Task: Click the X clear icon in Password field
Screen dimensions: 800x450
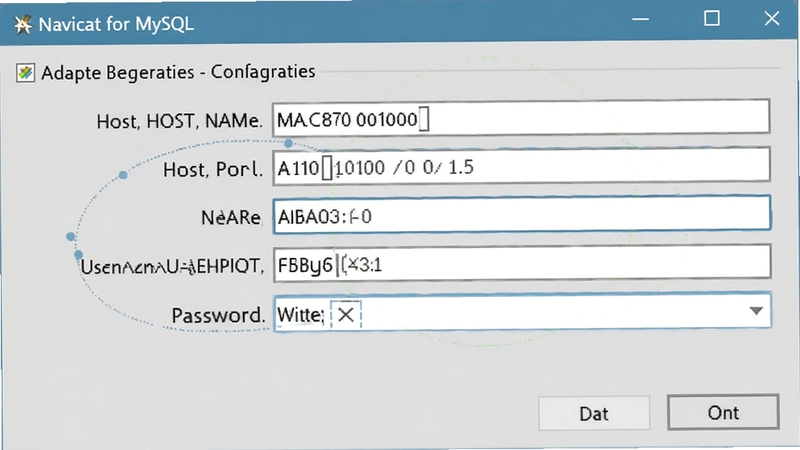Action: pyautogui.click(x=346, y=315)
